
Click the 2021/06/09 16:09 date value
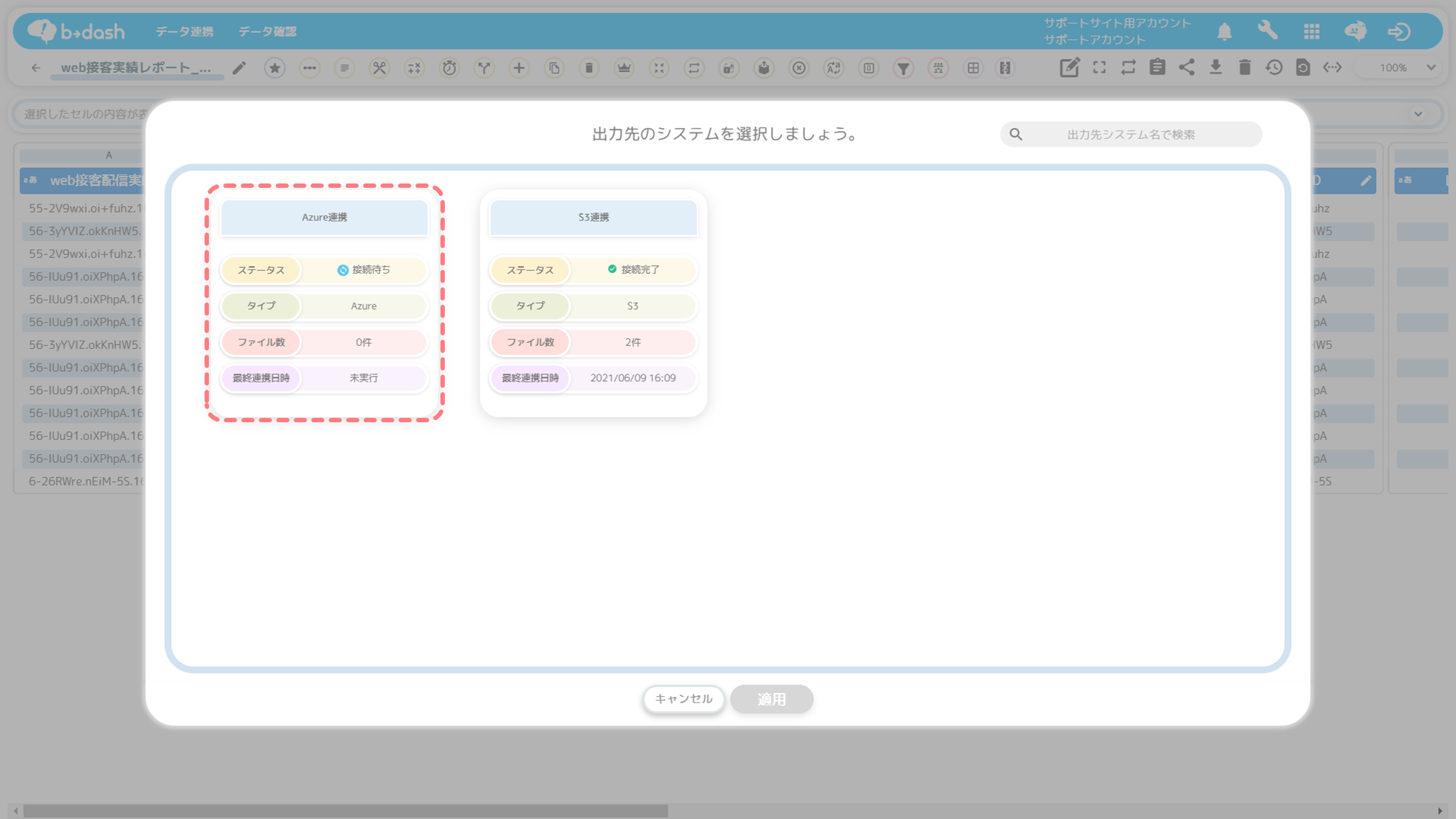(633, 378)
